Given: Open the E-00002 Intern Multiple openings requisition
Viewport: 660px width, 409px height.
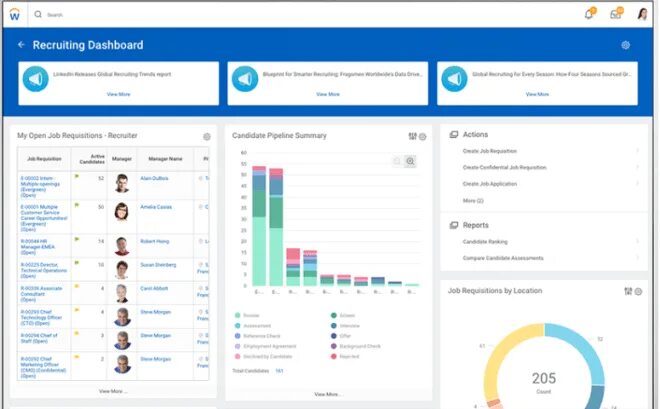Looking at the screenshot, I should pyautogui.click(x=40, y=187).
